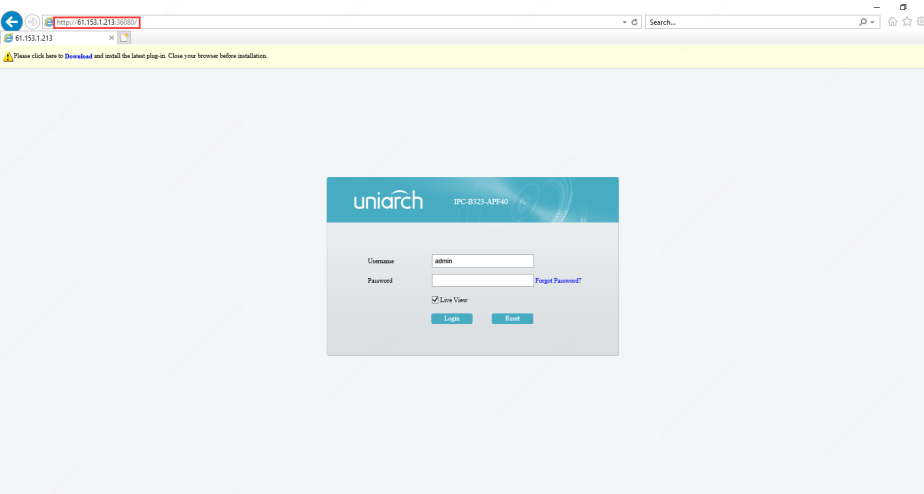This screenshot has height=494, width=924.
Task: Open browser Tools gear icon
Action: (x=920, y=22)
